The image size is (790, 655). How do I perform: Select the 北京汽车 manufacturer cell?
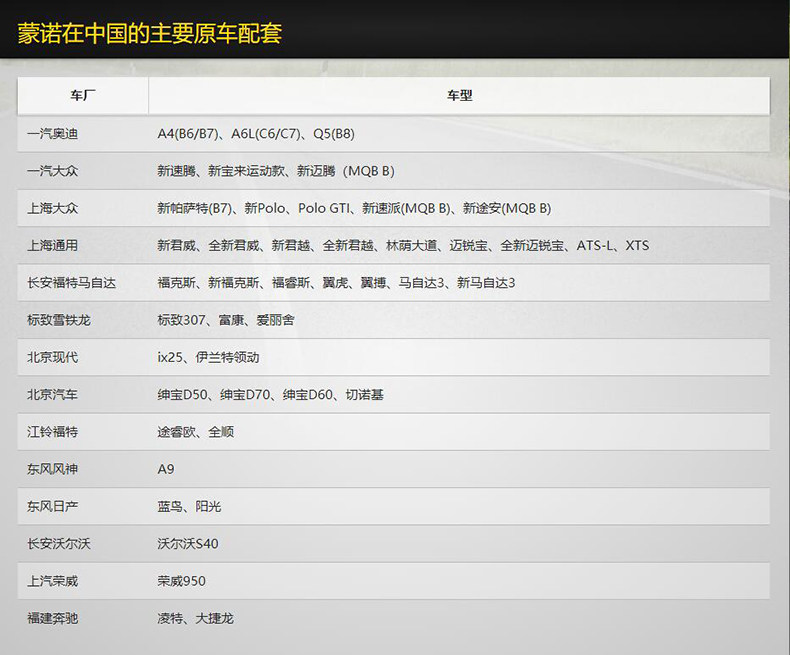coord(83,395)
